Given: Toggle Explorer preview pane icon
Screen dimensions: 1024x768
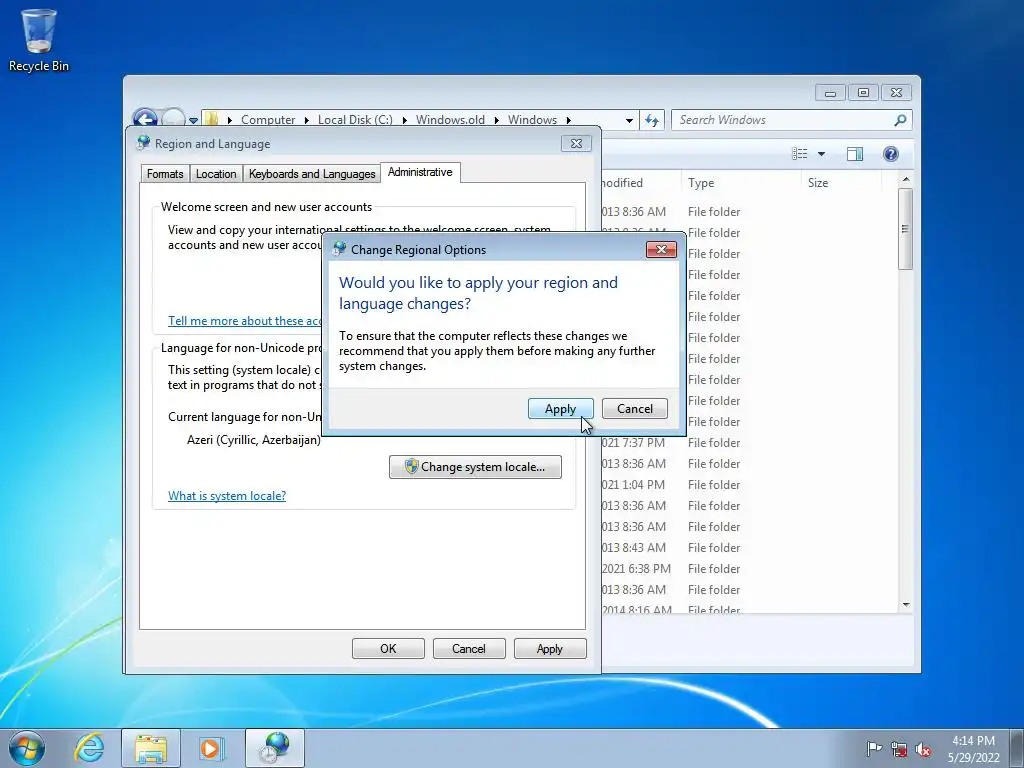Looking at the screenshot, I should point(855,154).
